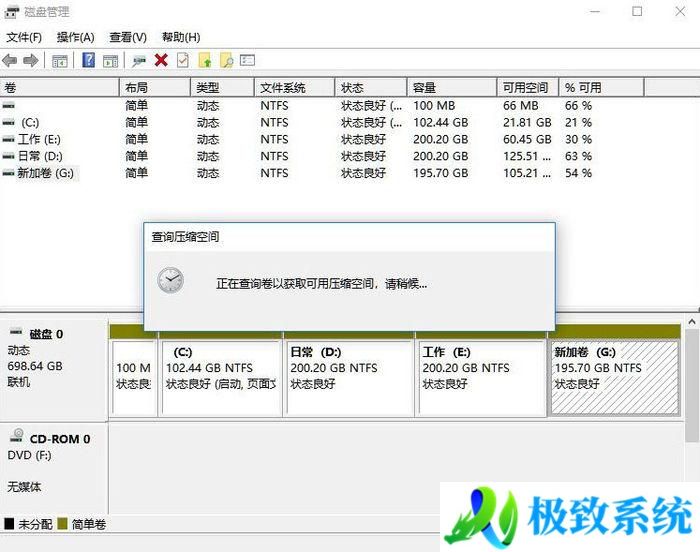Click the CD-ROM 0 DVD (F:) label panel
Screen dimensions: 700x552
54,468
